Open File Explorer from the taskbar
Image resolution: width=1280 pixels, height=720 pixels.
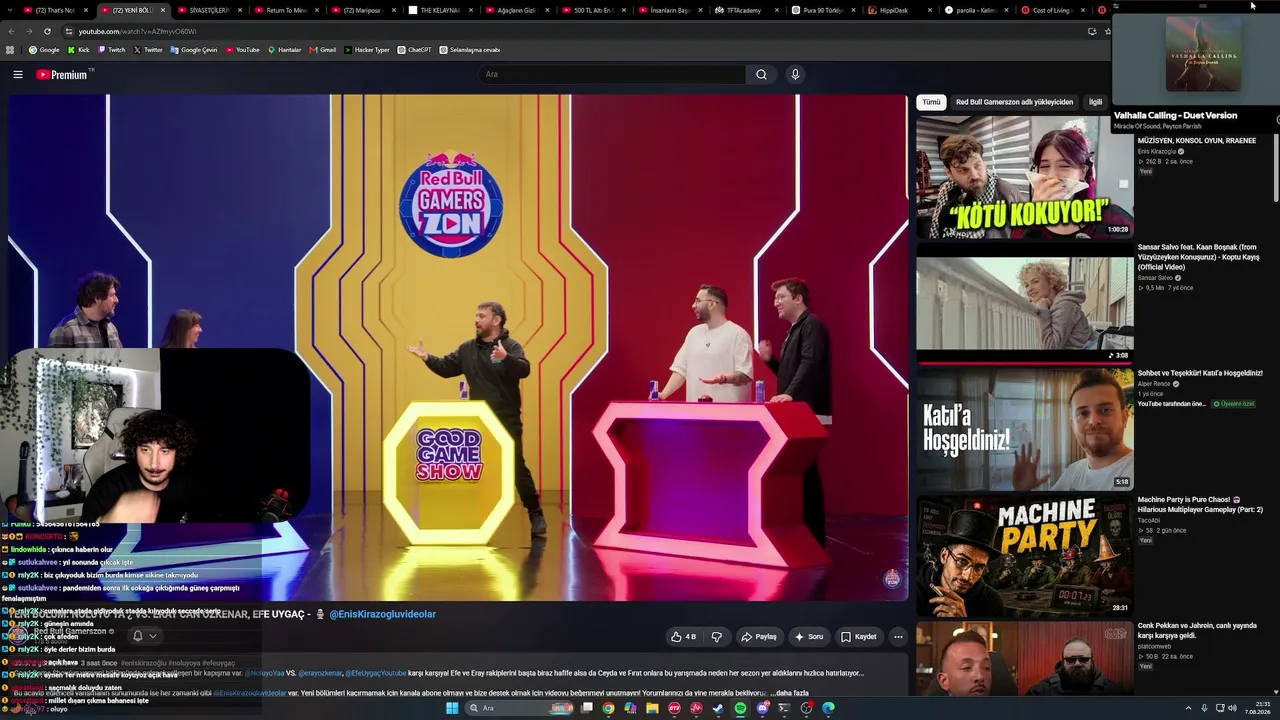tap(652, 708)
